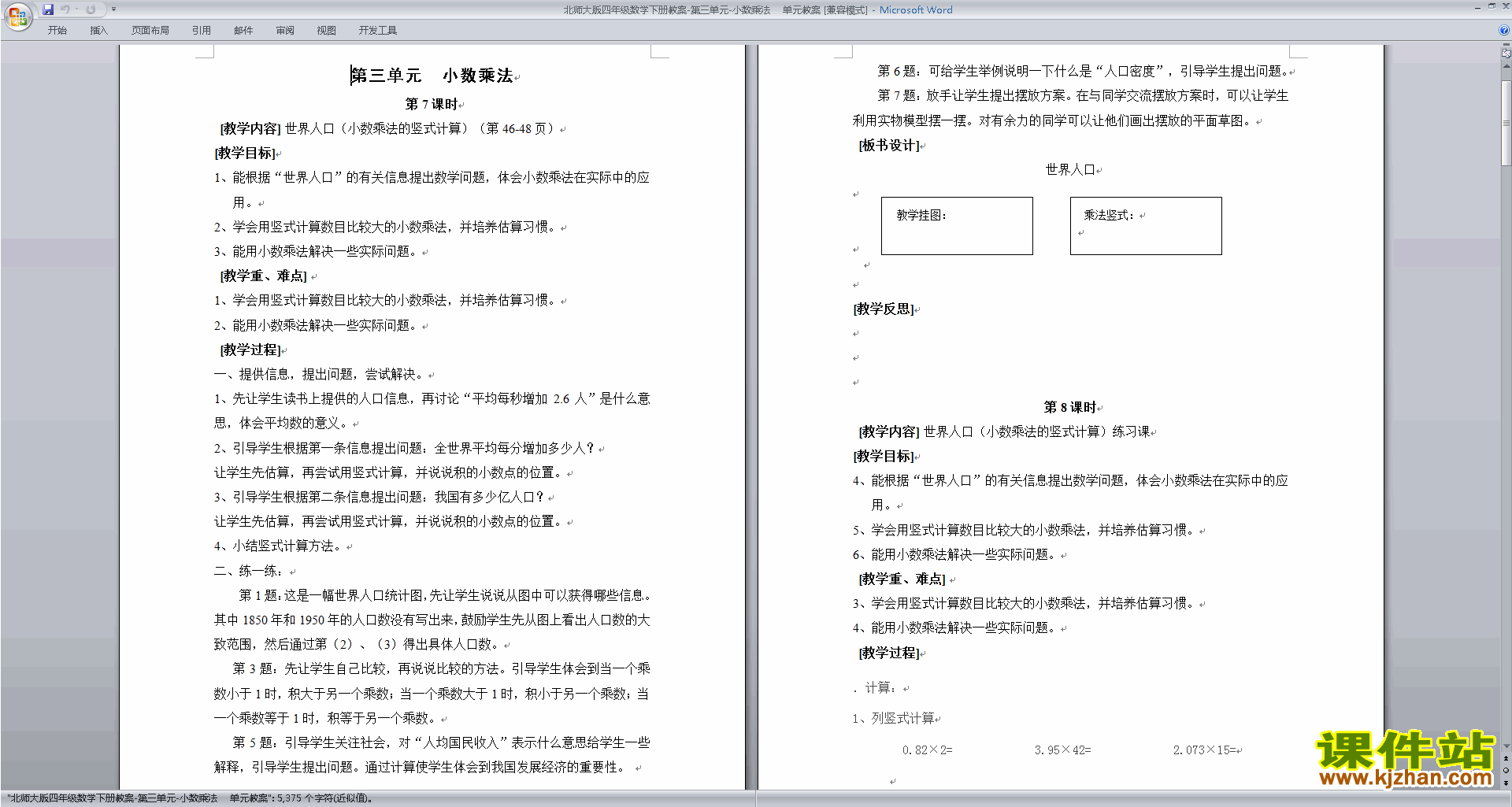Viewport: 1512px width, 807px height.
Task: Open the 审阅 ribbon tab
Action: 285,31
